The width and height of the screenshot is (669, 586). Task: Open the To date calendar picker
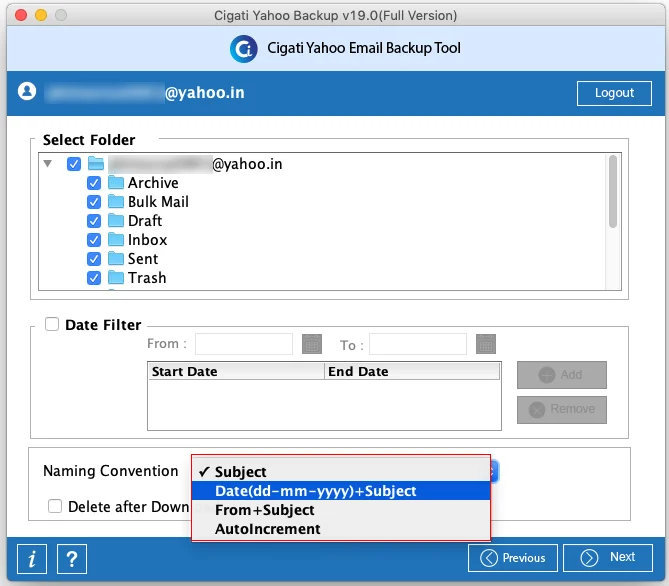(486, 344)
